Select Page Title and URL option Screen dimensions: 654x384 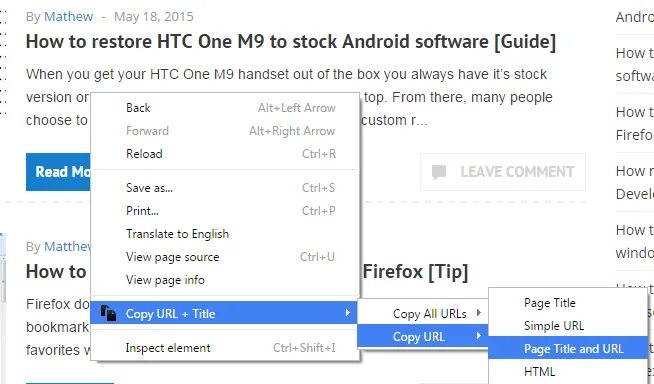tap(568, 348)
